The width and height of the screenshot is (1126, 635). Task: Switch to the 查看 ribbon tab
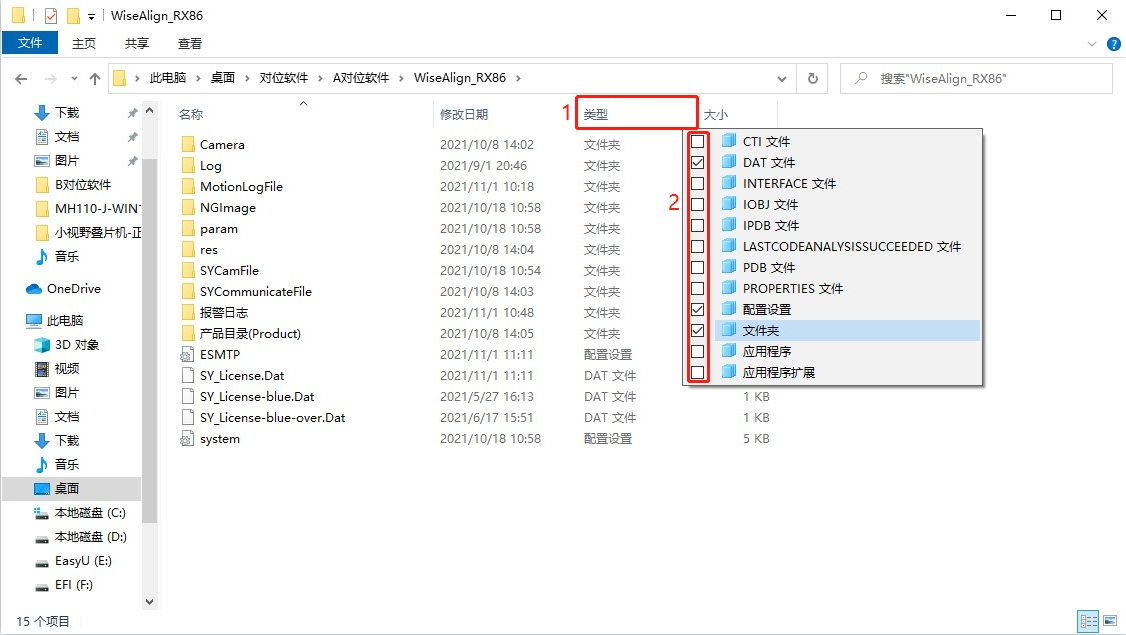[190, 43]
